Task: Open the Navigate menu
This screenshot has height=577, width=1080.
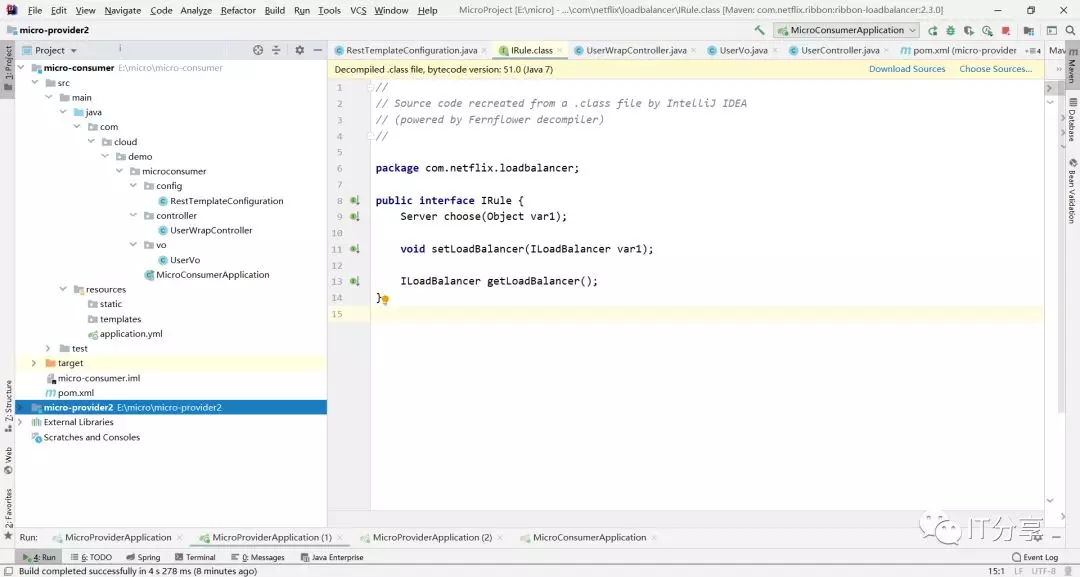Action: tap(123, 10)
